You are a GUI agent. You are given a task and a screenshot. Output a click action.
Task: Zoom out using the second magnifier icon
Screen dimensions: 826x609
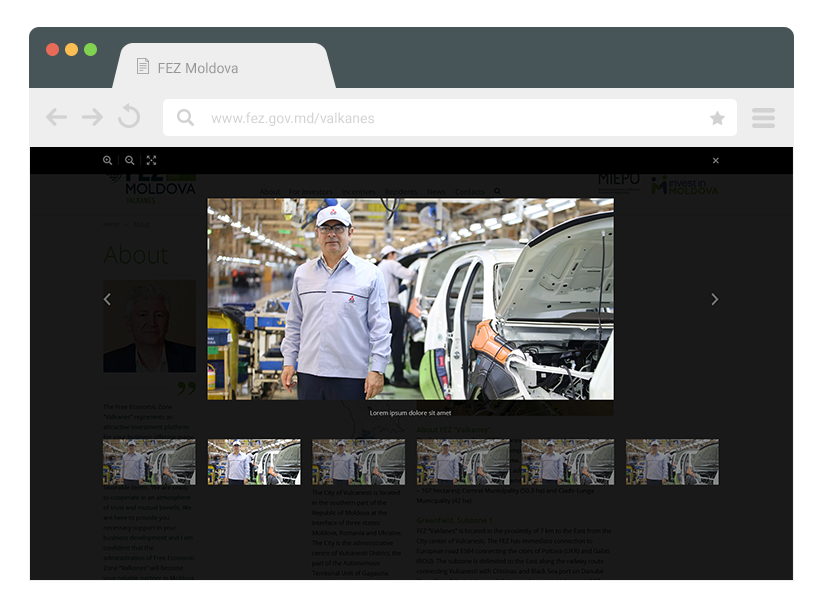[130, 160]
